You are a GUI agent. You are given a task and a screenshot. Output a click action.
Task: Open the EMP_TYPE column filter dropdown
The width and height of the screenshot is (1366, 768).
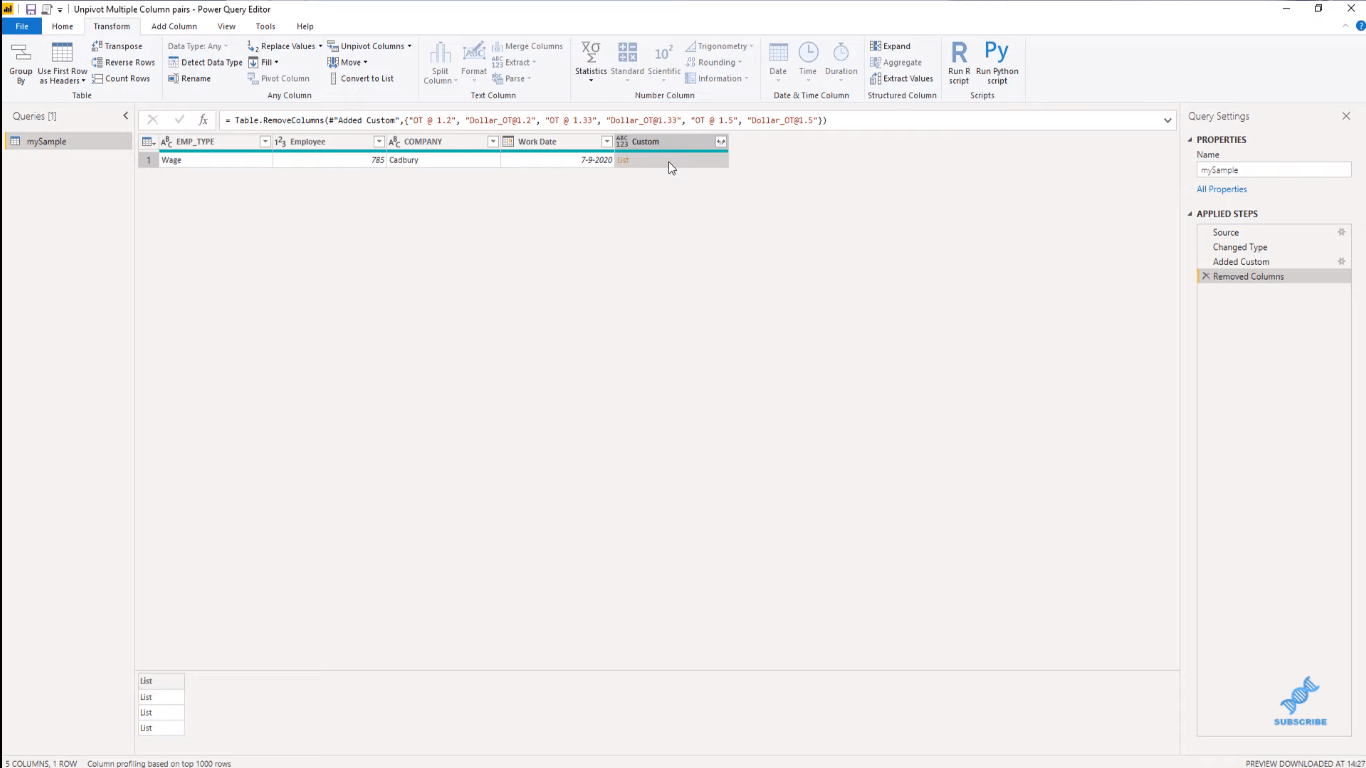[265, 142]
